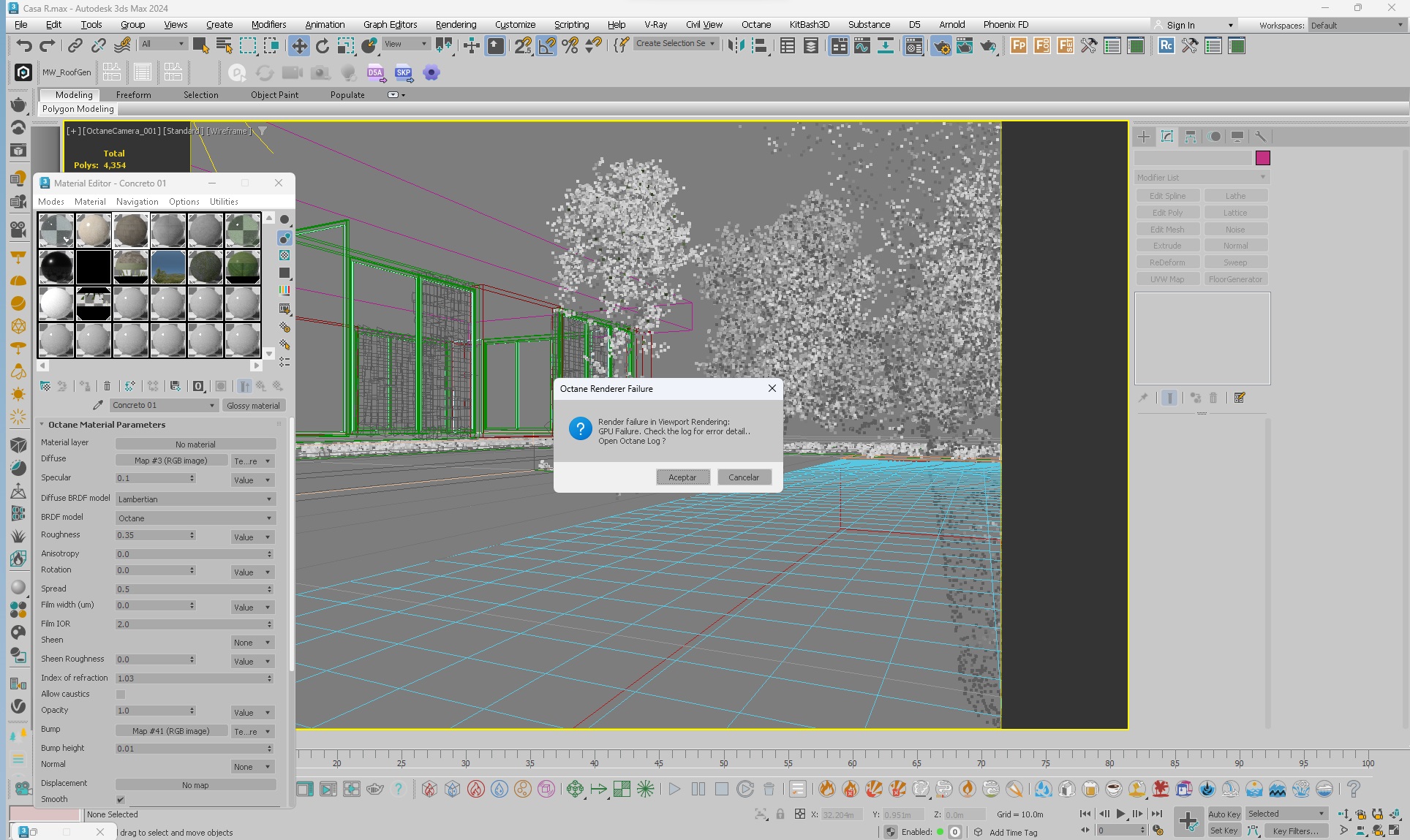1410x840 pixels.
Task: Click Cancelar in the failure dialog
Action: point(743,477)
